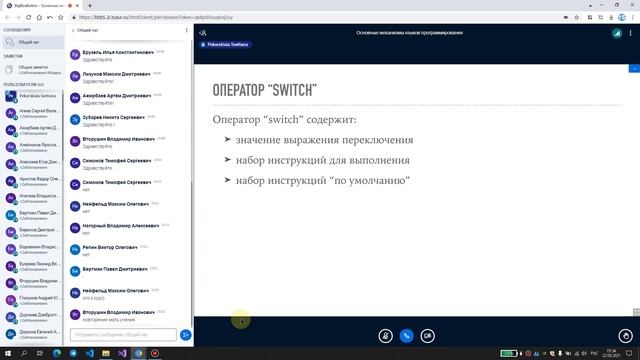
Task: Click chat name Акирбаев Артём Дмитриевич
Action: pos(117,96)
